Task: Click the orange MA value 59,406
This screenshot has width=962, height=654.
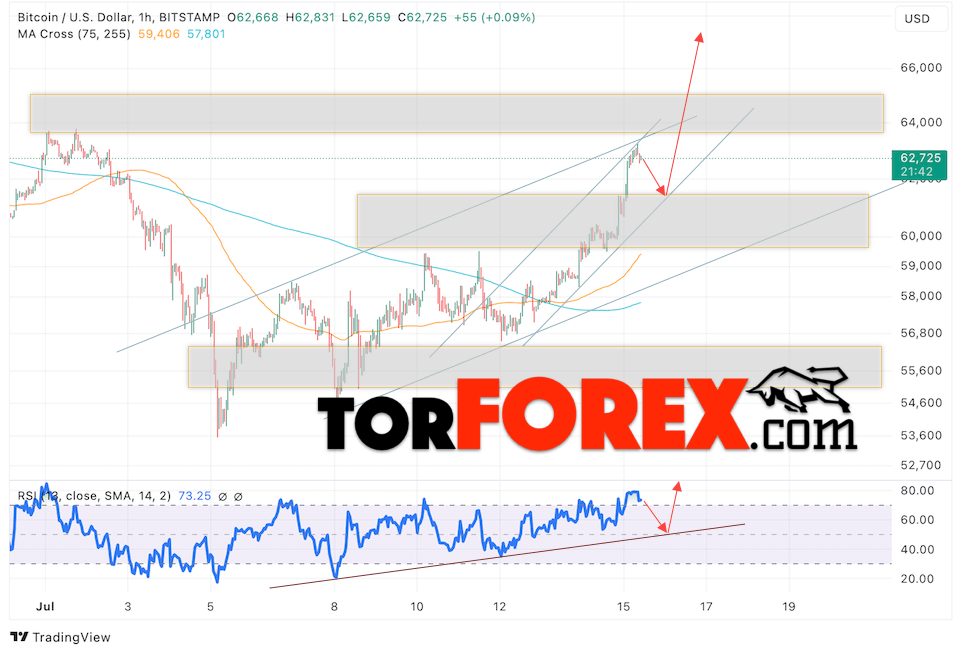Action: [x=159, y=34]
